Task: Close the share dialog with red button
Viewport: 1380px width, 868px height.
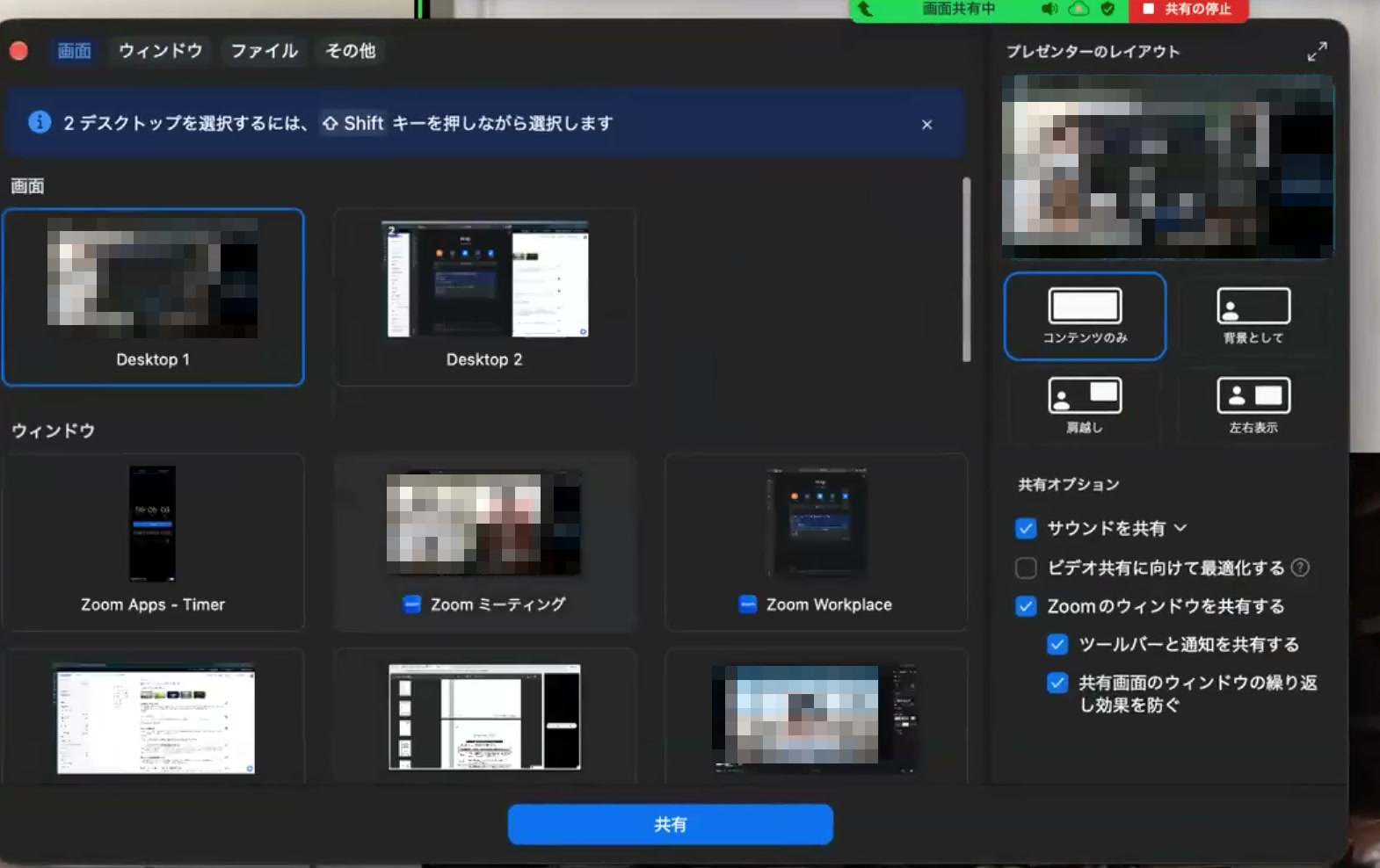Action: click(x=18, y=51)
